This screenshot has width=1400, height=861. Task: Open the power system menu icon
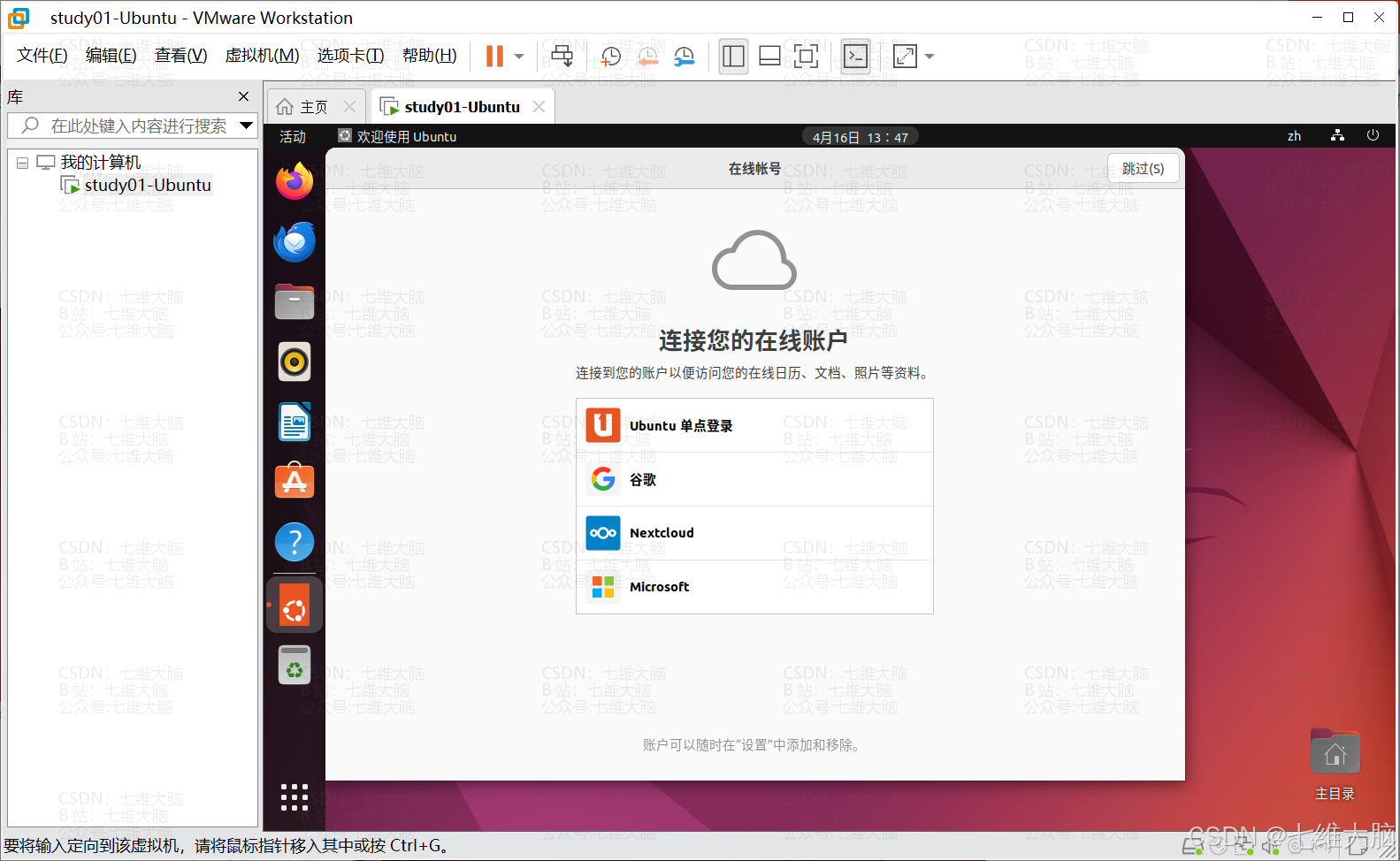(1373, 135)
